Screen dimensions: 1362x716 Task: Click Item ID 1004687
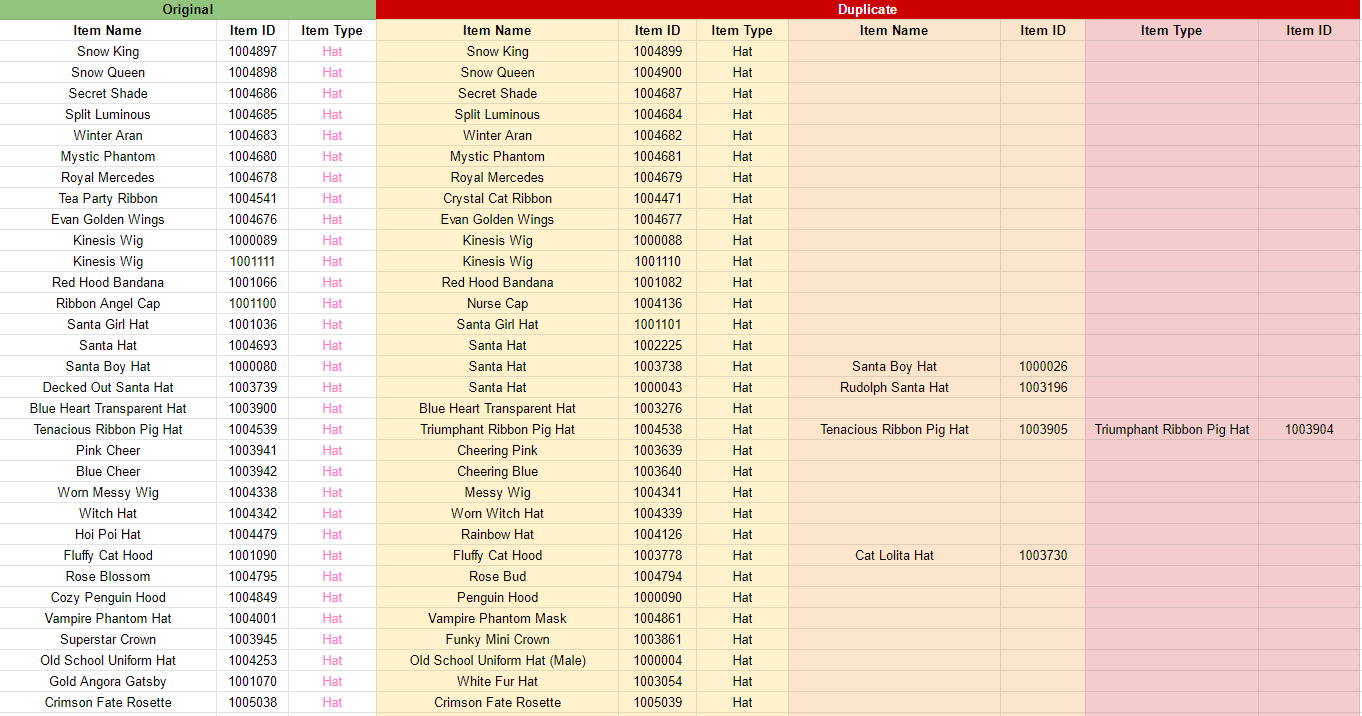[657, 93]
